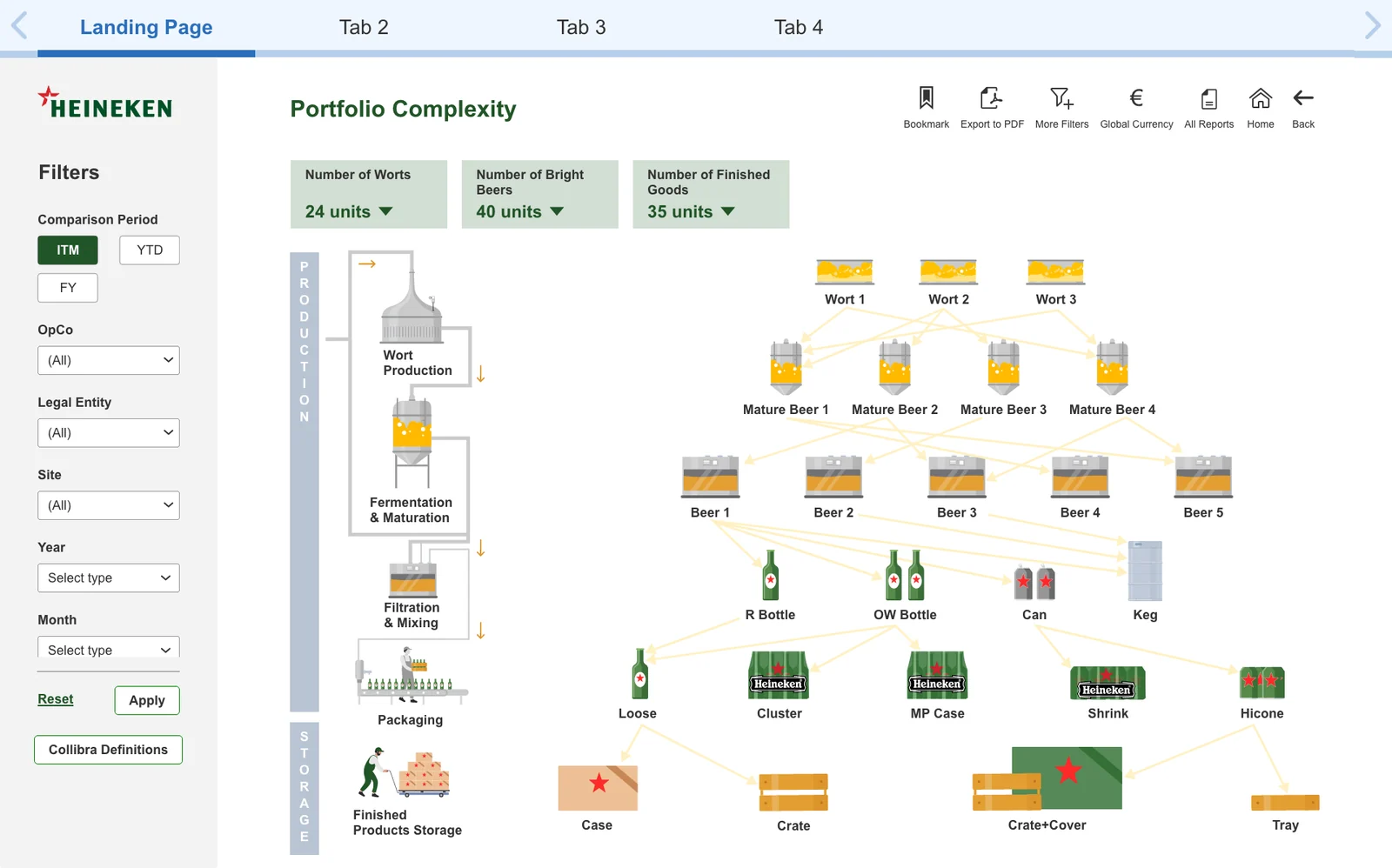Expand Number of Finished Goods 35 units
The width and height of the screenshot is (1392, 868).
(712, 194)
